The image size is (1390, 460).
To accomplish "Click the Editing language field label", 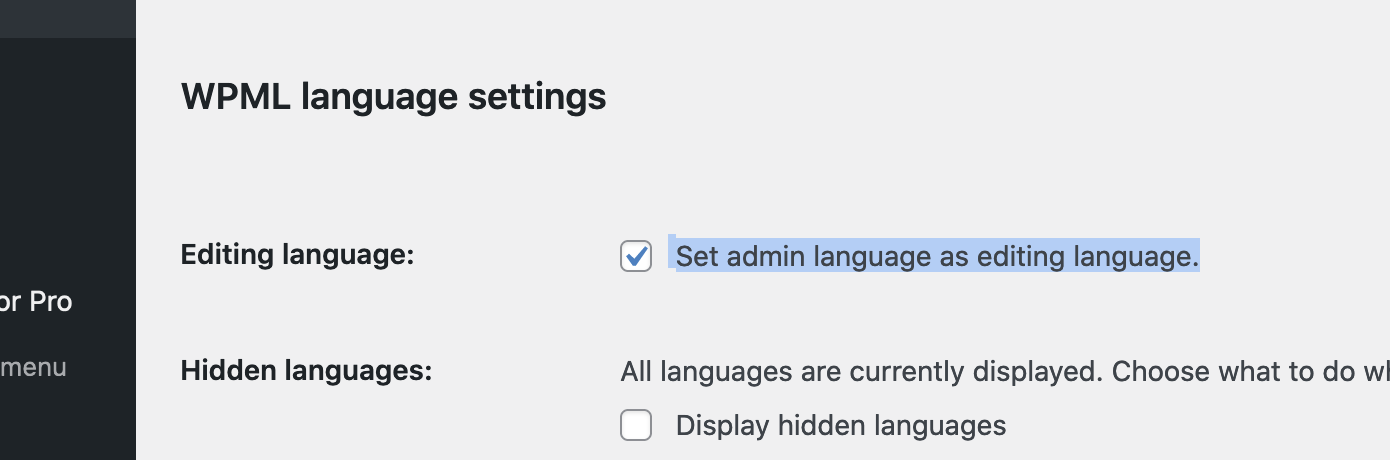I will [297, 255].
